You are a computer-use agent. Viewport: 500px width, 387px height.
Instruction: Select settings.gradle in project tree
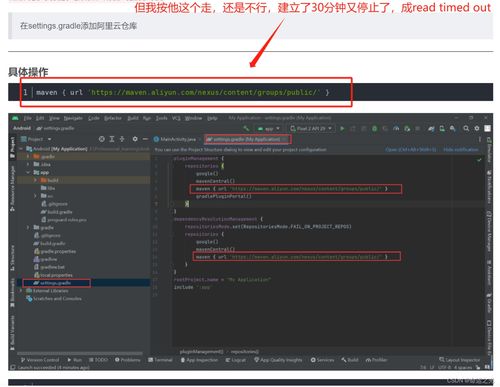pyautogui.click(x=56, y=283)
